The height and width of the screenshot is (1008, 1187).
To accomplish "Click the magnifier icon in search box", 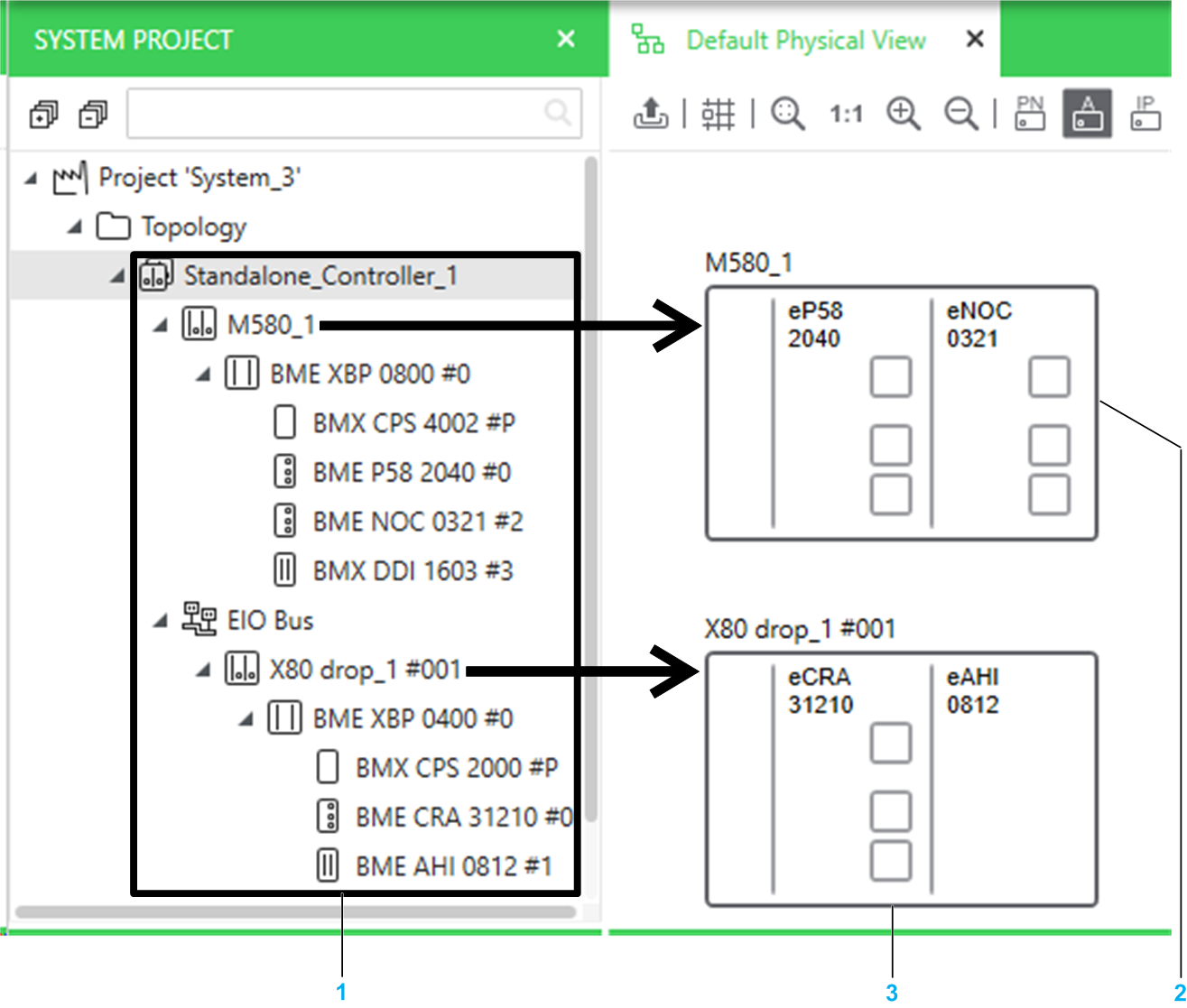I will [558, 113].
